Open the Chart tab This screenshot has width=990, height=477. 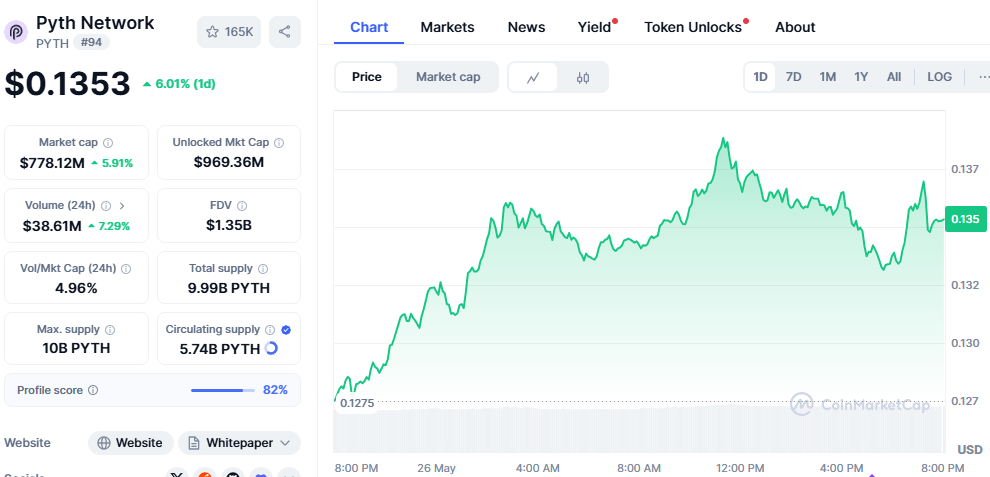pos(369,27)
